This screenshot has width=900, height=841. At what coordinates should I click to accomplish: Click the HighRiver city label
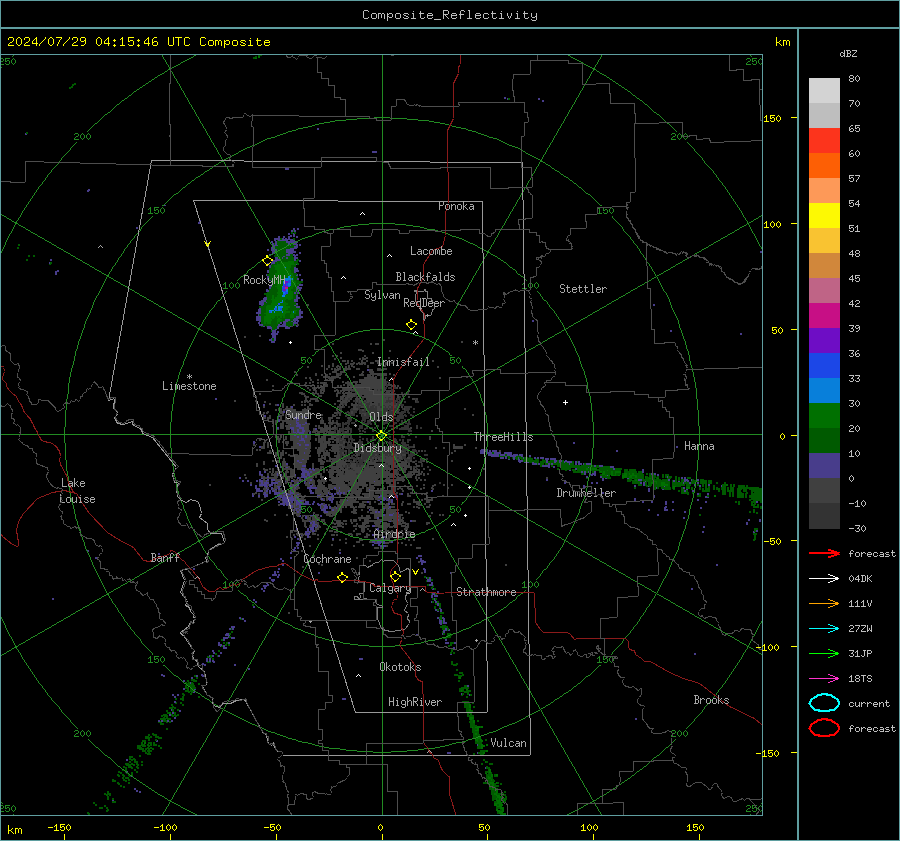click(x=415, y=702)
